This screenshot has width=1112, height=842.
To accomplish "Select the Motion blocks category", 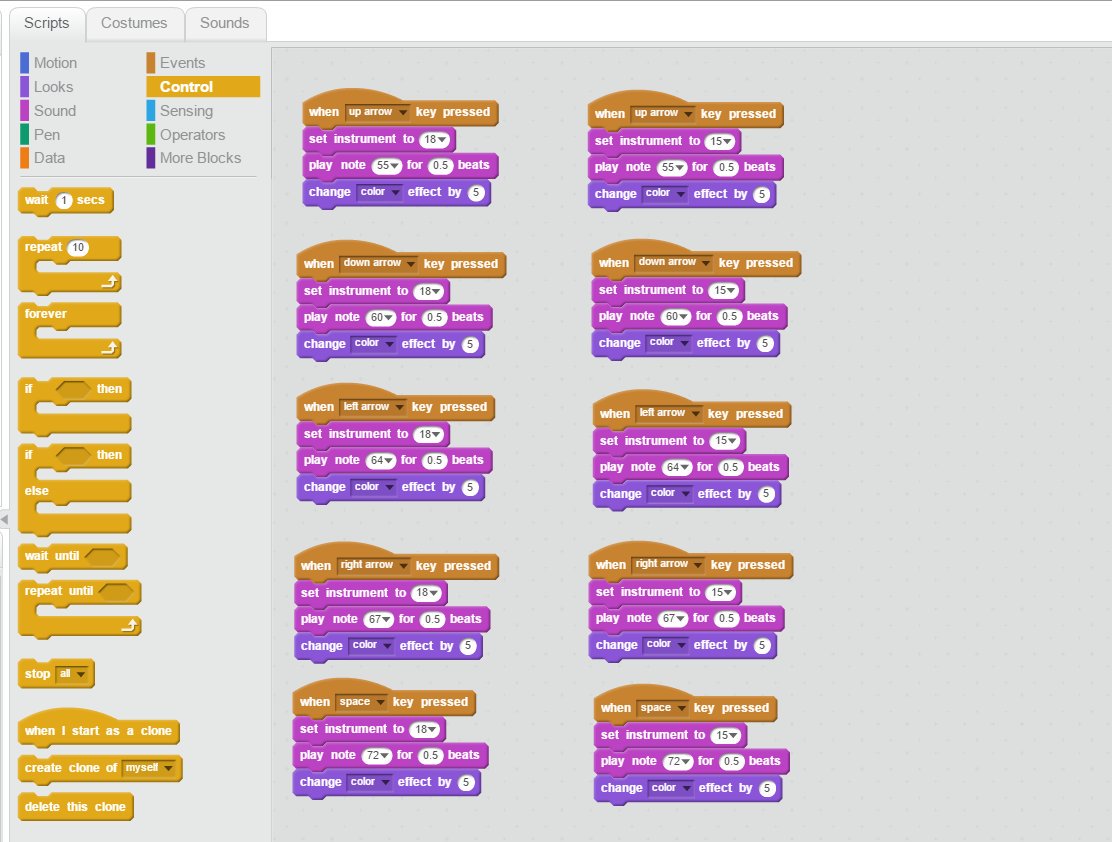I will 55,63.
